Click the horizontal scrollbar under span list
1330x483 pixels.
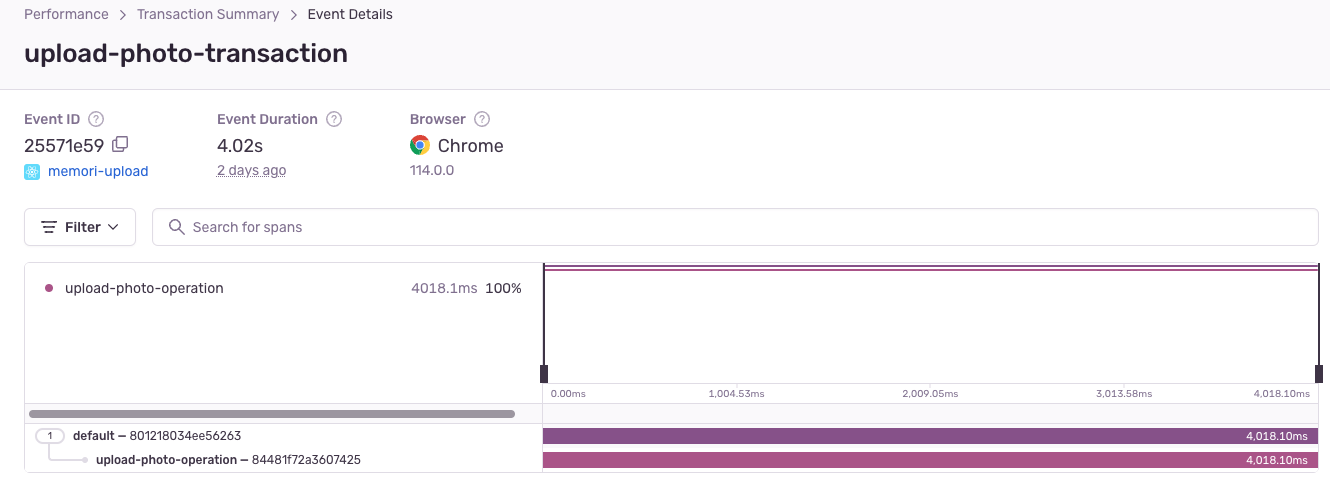(x=272, y=413)
